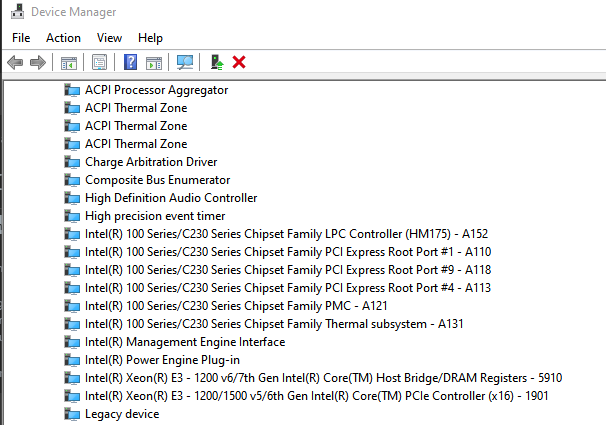The width and height of the screenshot is (606, 425).
Task: Click the blue Help question mark icon
Action: coord(130,62)
